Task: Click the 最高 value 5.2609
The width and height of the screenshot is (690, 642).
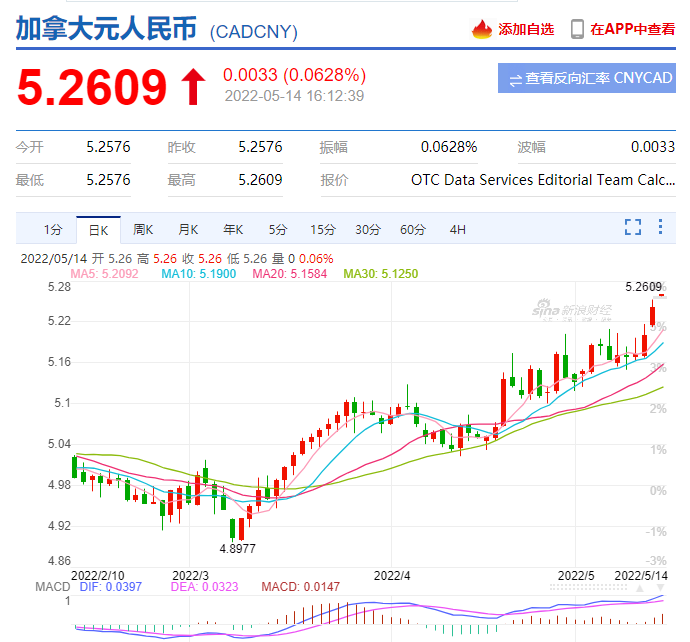Action: (x=260, y=180)
